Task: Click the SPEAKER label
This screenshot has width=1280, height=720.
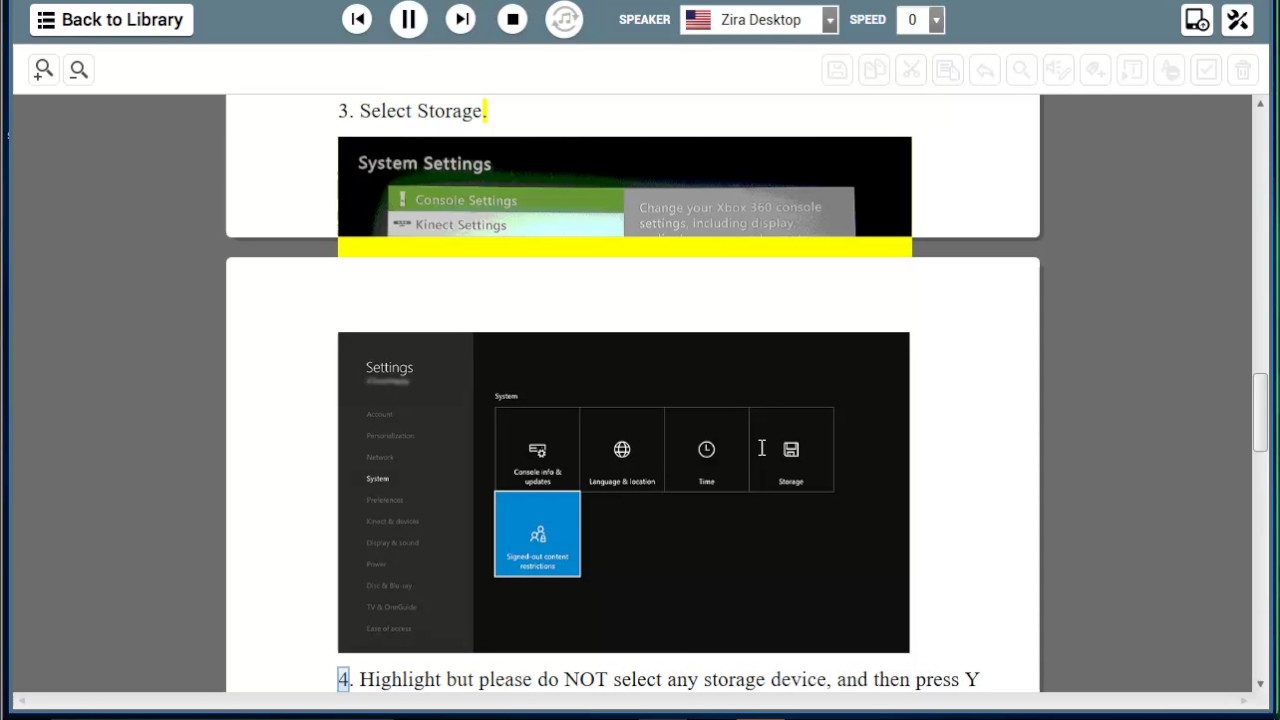Action: [x=644, y=20]
